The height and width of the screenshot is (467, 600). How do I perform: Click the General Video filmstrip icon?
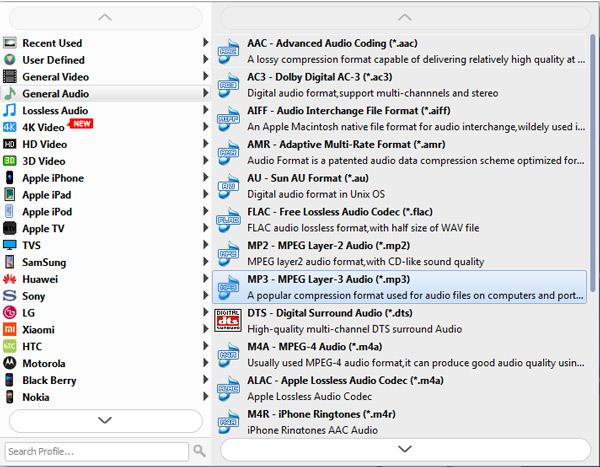coord(10,77)
